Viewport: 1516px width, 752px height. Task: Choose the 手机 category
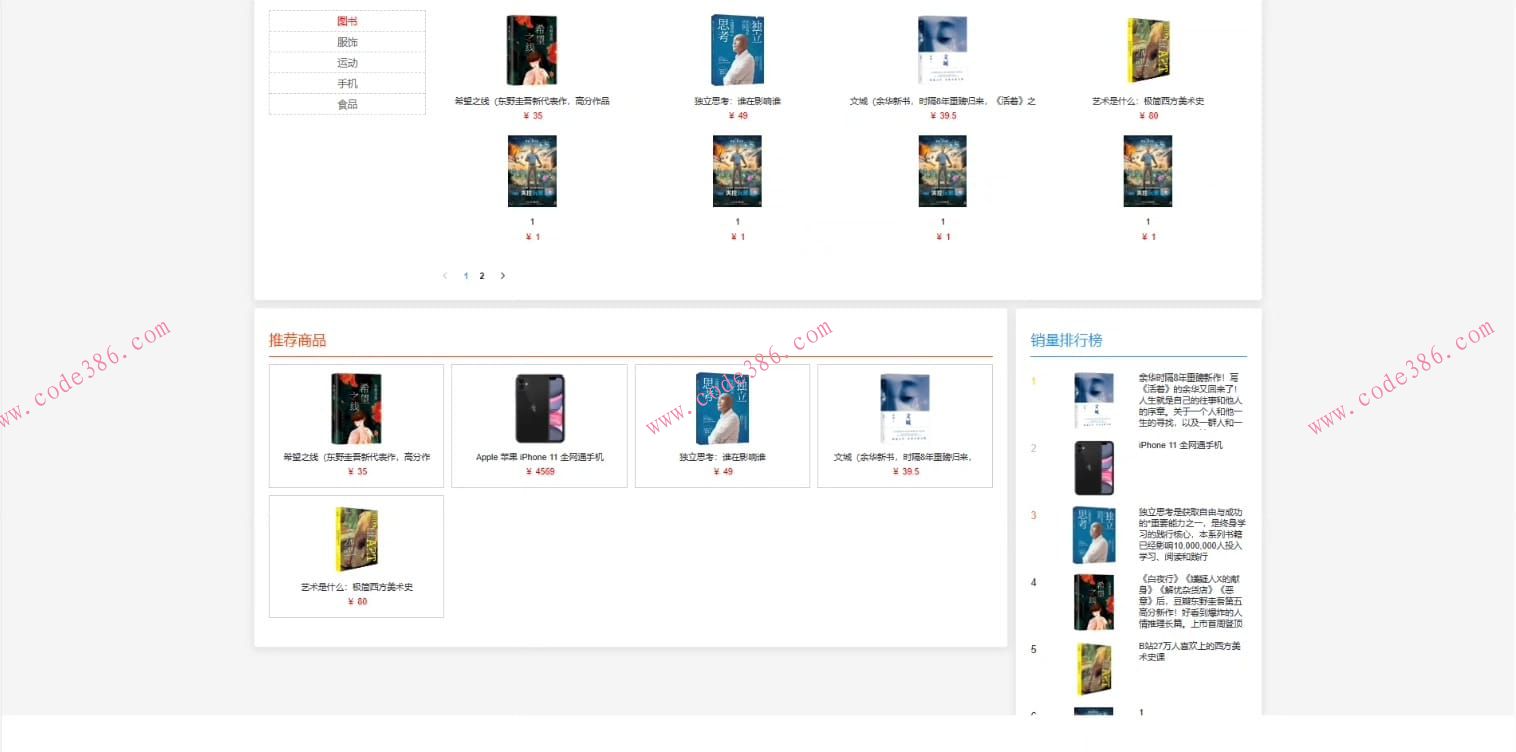[347, 84]
